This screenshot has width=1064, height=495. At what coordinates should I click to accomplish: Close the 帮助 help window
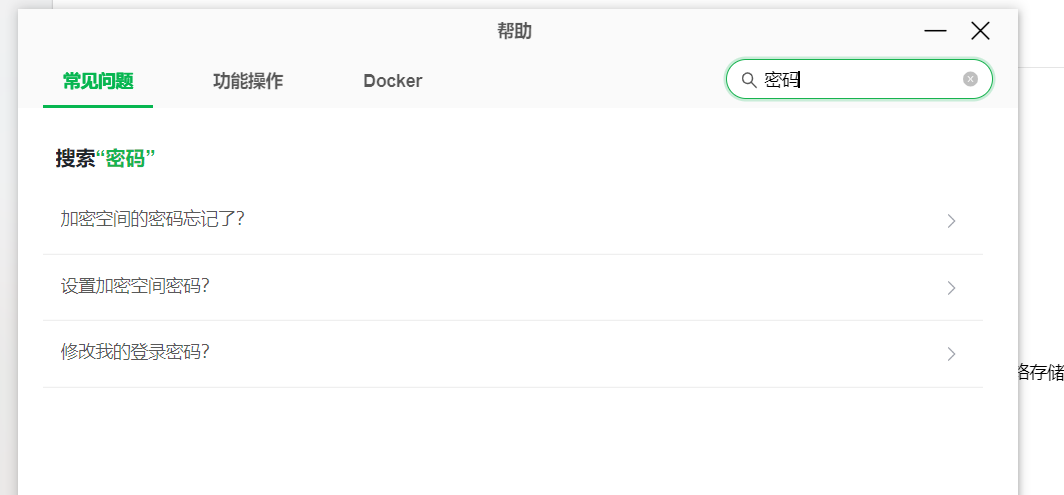[980, 31]
